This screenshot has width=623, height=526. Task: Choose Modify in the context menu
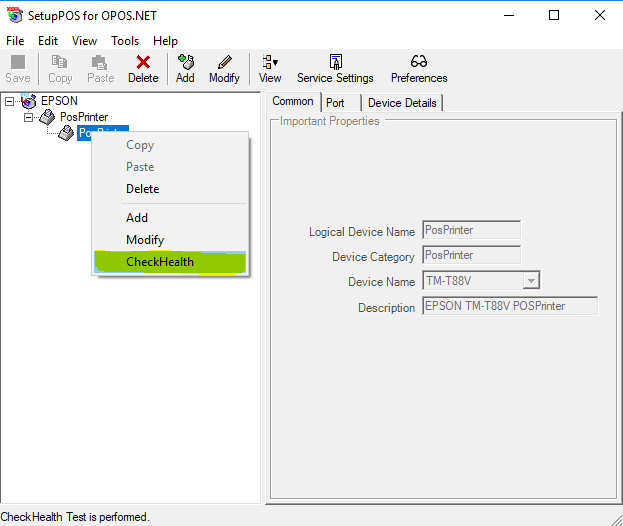(170, 240)
